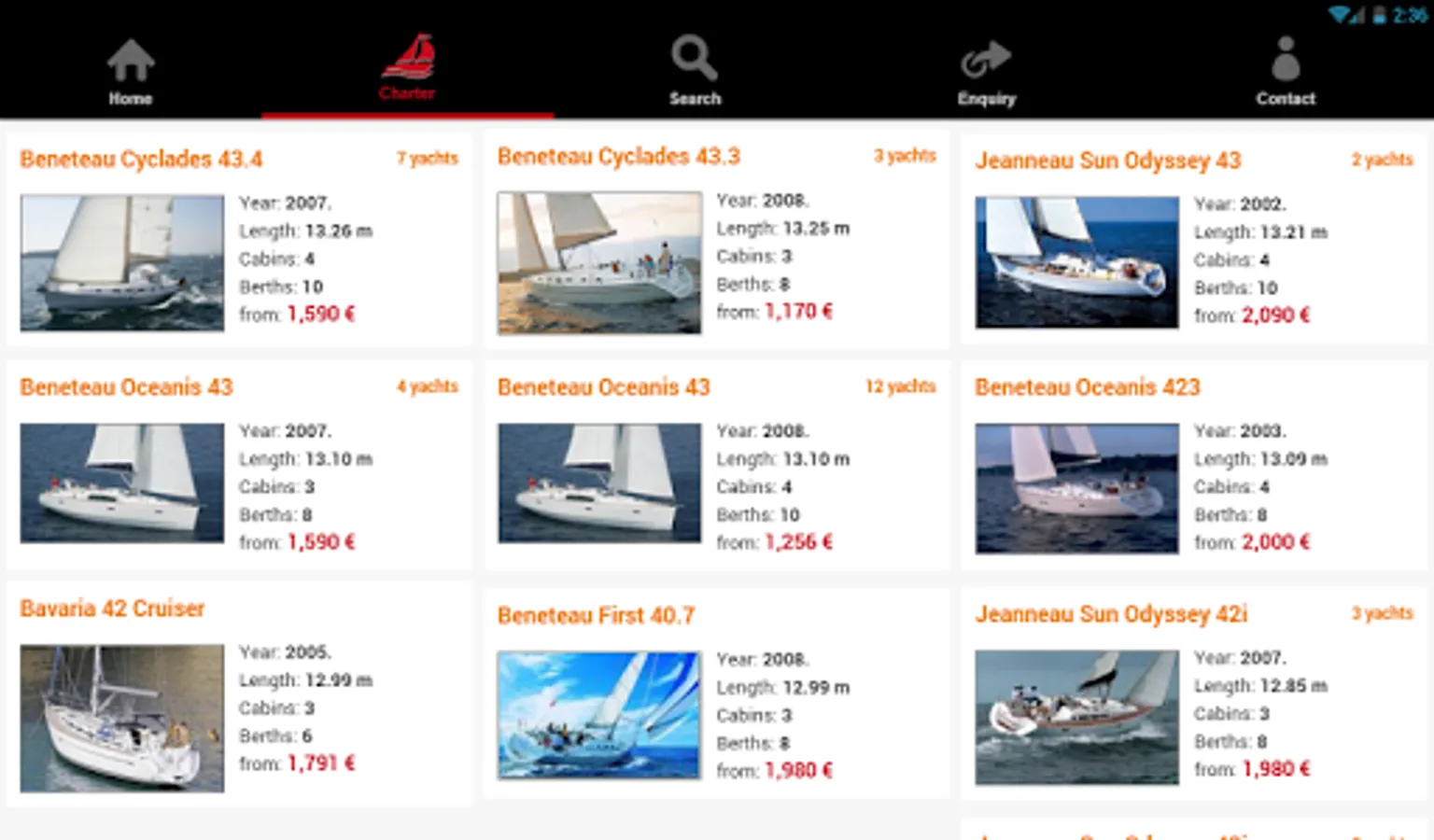Open Jeanneau Sun Odyssey 43 listing title
This screenshot has width=1434, height=840.
tap(1108, 161)
